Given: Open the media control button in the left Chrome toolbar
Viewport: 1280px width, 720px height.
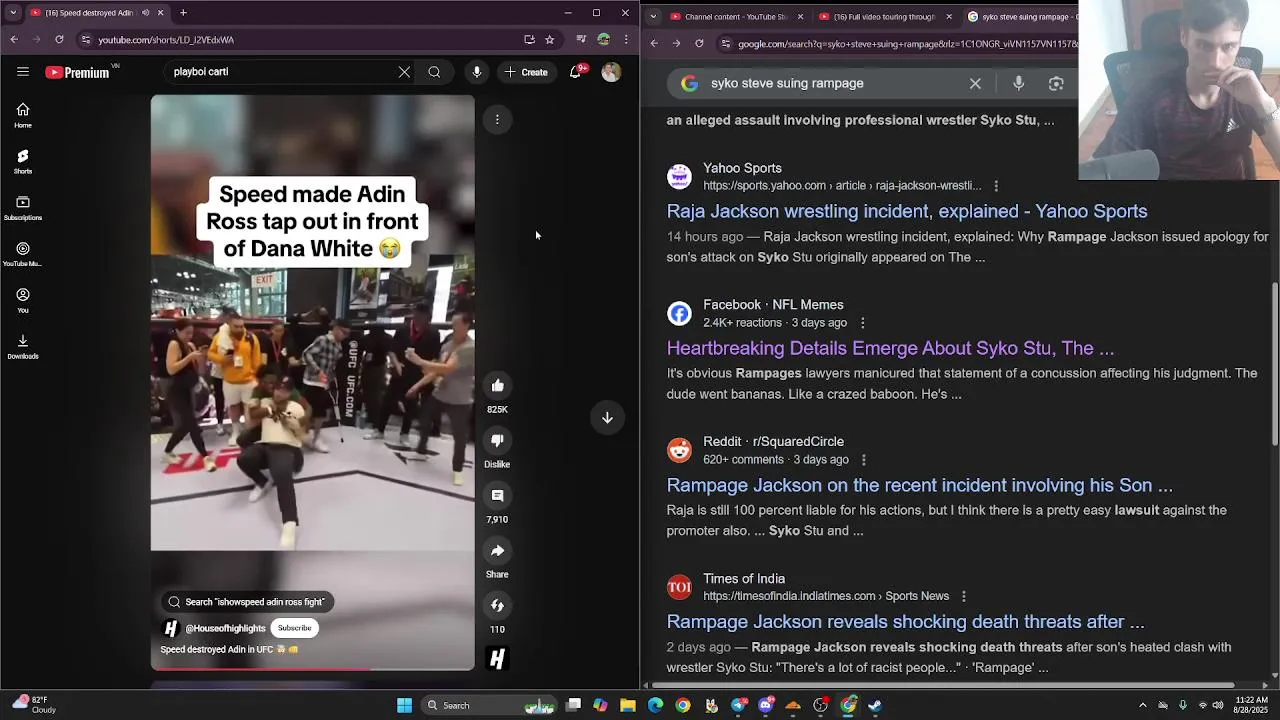Looking at the screenshot, I should pyautogui.click(x=581, y=40).
